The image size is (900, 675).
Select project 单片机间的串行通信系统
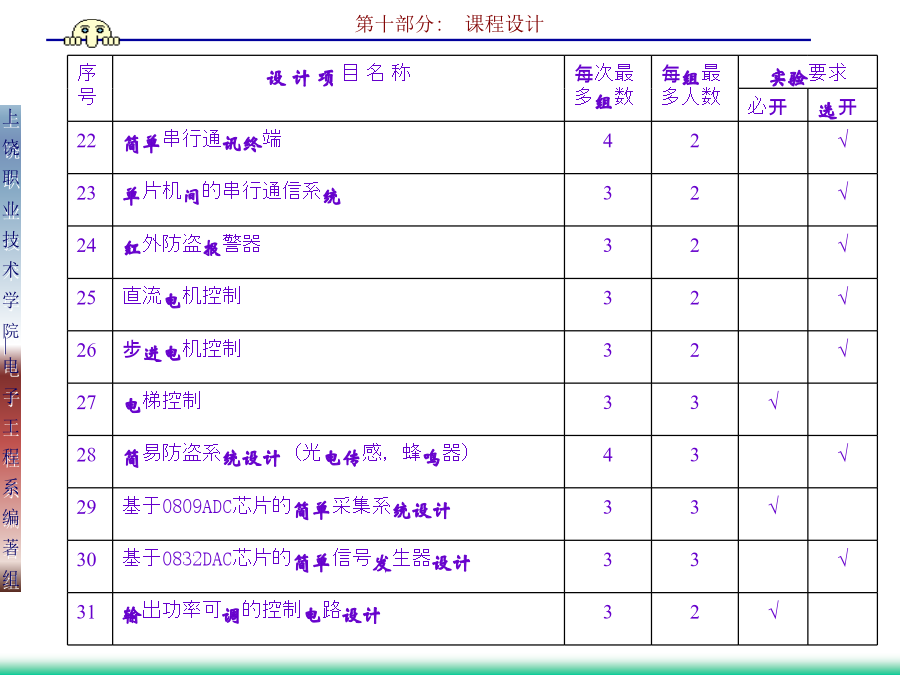tap(232, 192)
